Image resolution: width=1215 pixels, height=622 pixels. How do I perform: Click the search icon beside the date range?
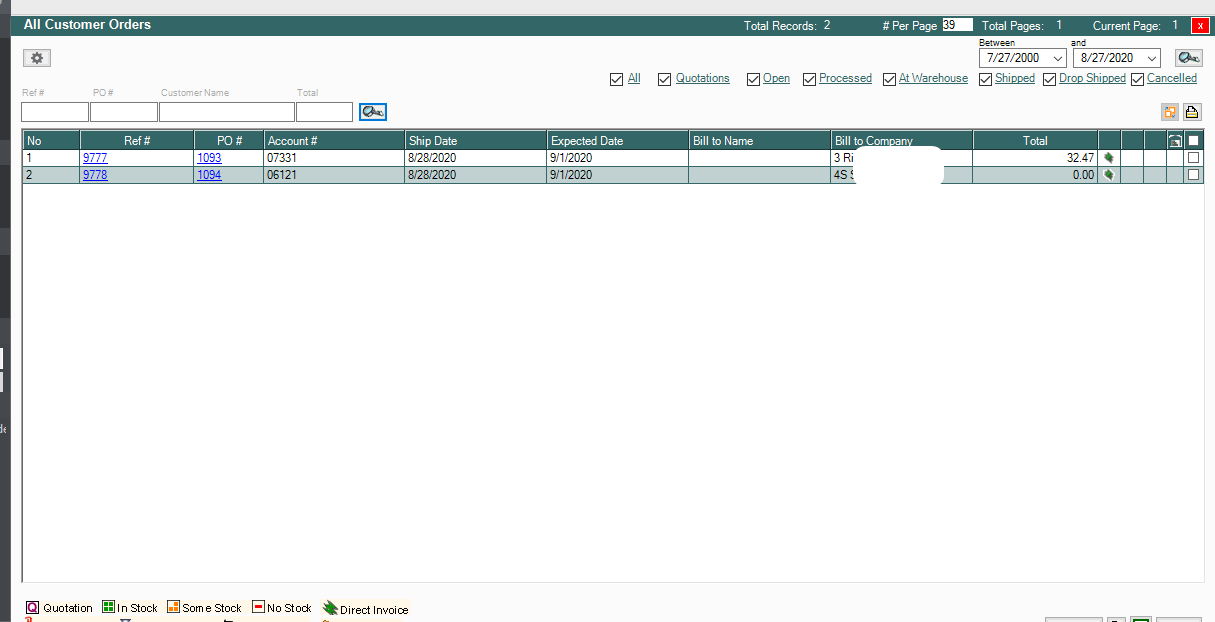(1189, 58)
